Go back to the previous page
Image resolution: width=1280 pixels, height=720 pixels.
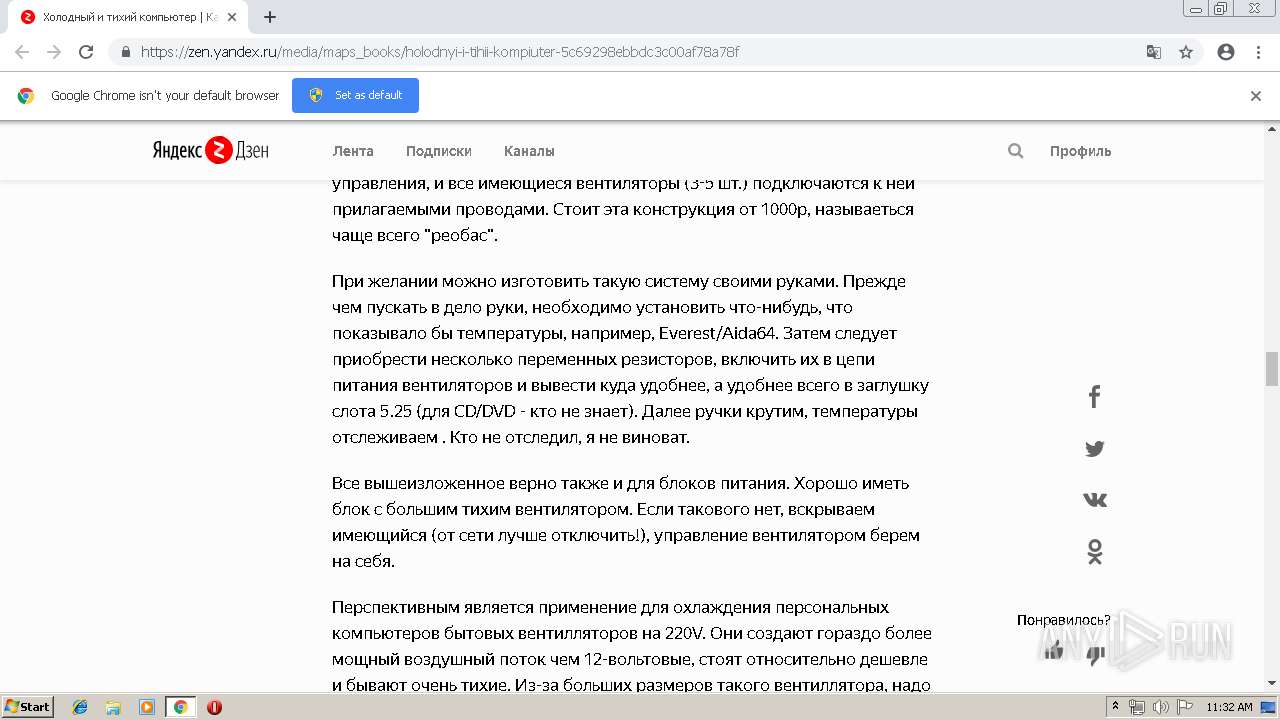click(x=22, y=52)
